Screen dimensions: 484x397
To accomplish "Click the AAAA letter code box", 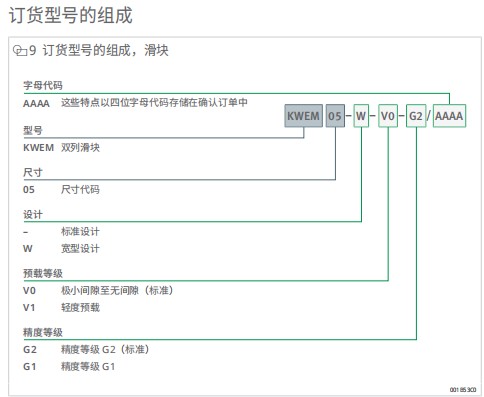I will point(449,116).
